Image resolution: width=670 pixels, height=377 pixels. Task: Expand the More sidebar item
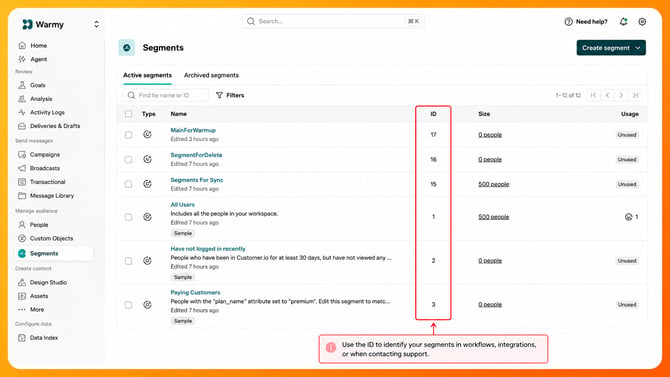click(31, 309)
